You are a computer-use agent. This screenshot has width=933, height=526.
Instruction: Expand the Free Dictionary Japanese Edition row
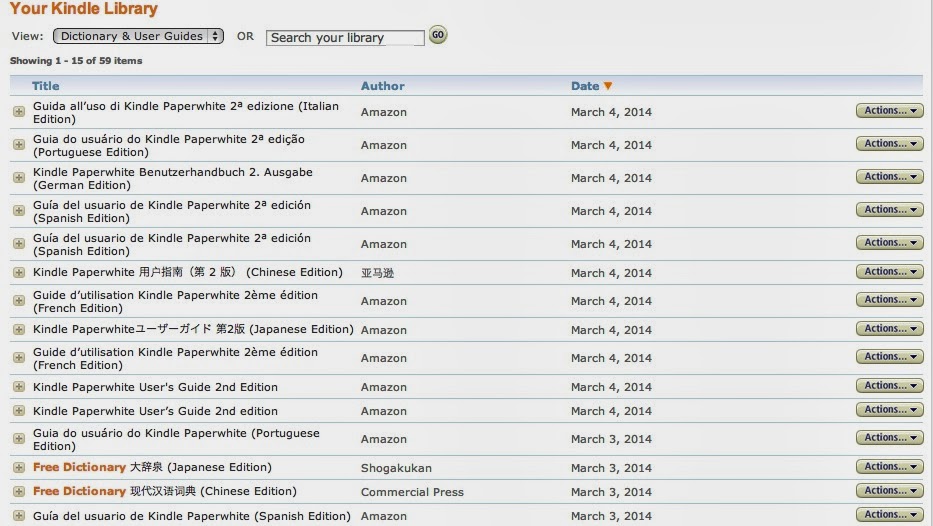19,468
